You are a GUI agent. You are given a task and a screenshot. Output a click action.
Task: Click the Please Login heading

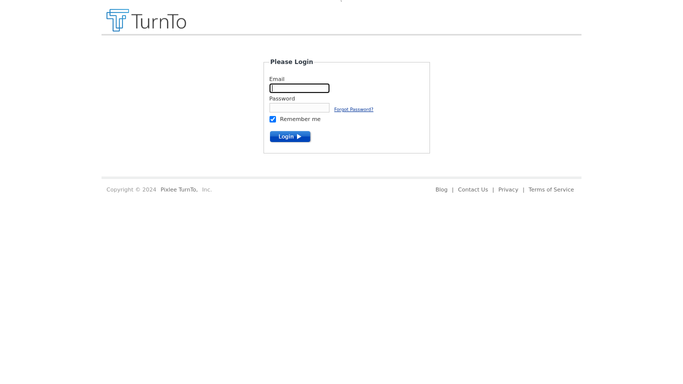click(291, 62)
